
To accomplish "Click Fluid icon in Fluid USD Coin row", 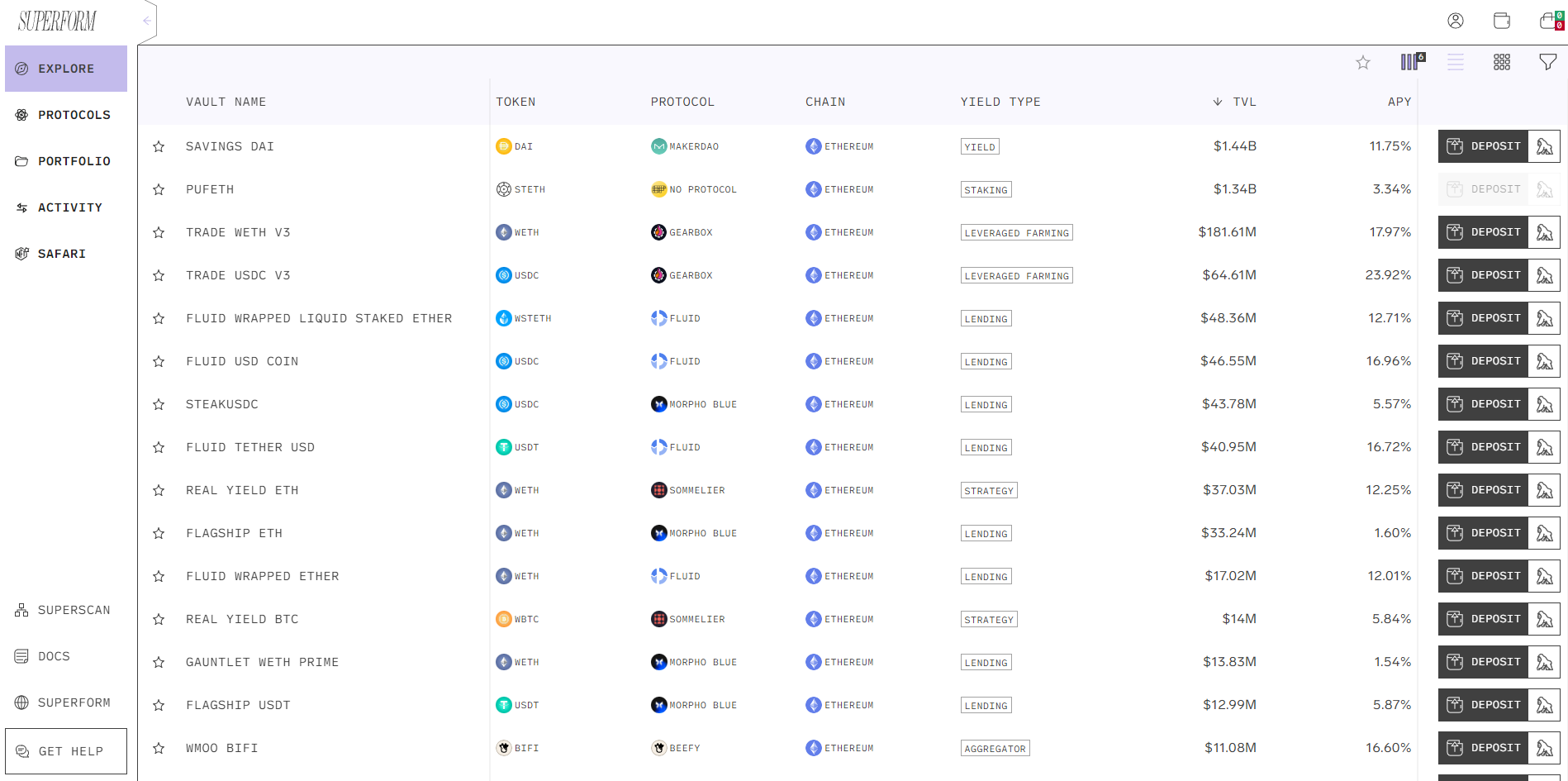I will 658,361.
